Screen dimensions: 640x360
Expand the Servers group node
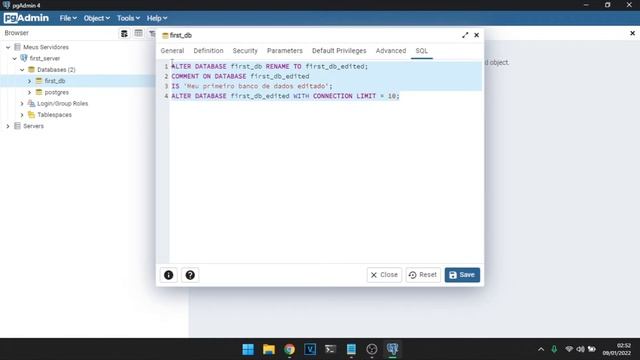8,126
